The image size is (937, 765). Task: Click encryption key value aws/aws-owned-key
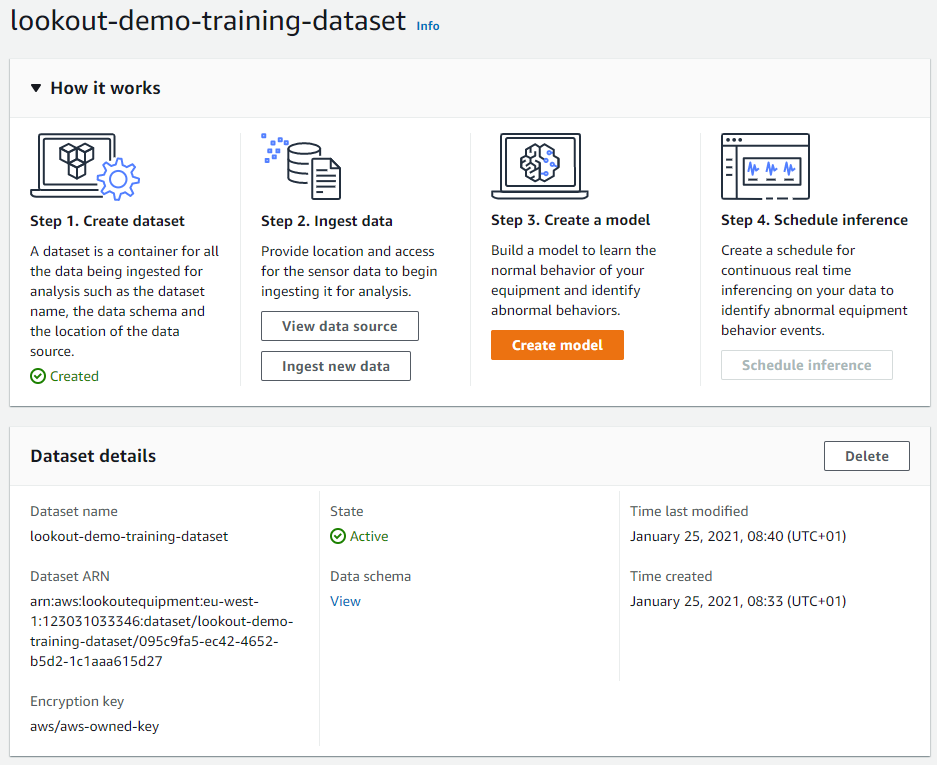(x=94, y=727)
